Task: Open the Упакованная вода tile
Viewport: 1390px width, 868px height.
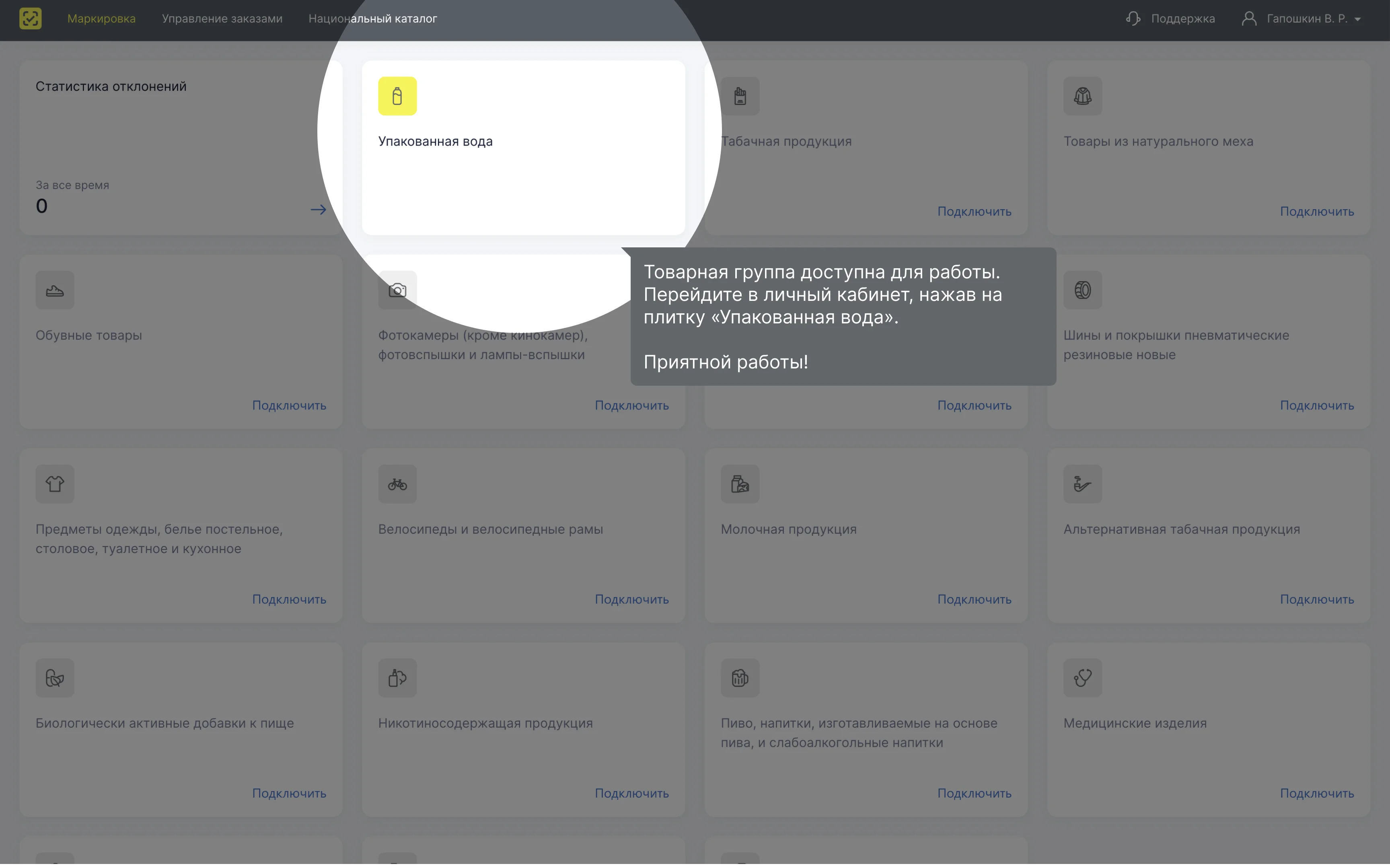Action: tap(523, 148)
